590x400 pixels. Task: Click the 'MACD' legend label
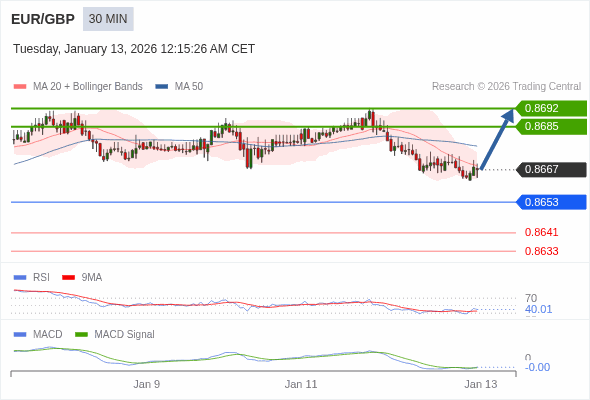tap(48, 335)
